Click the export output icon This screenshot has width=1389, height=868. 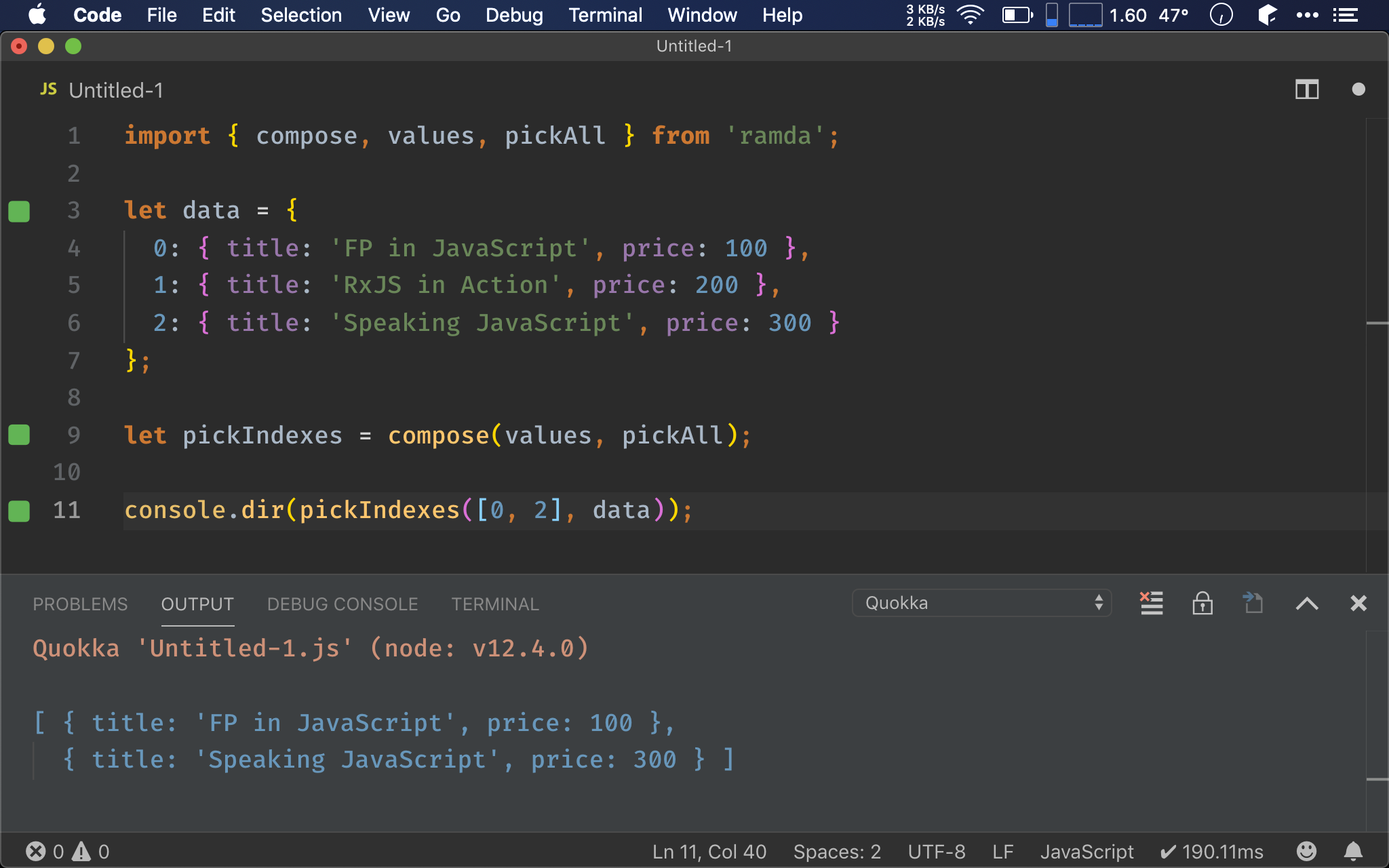1253,603
